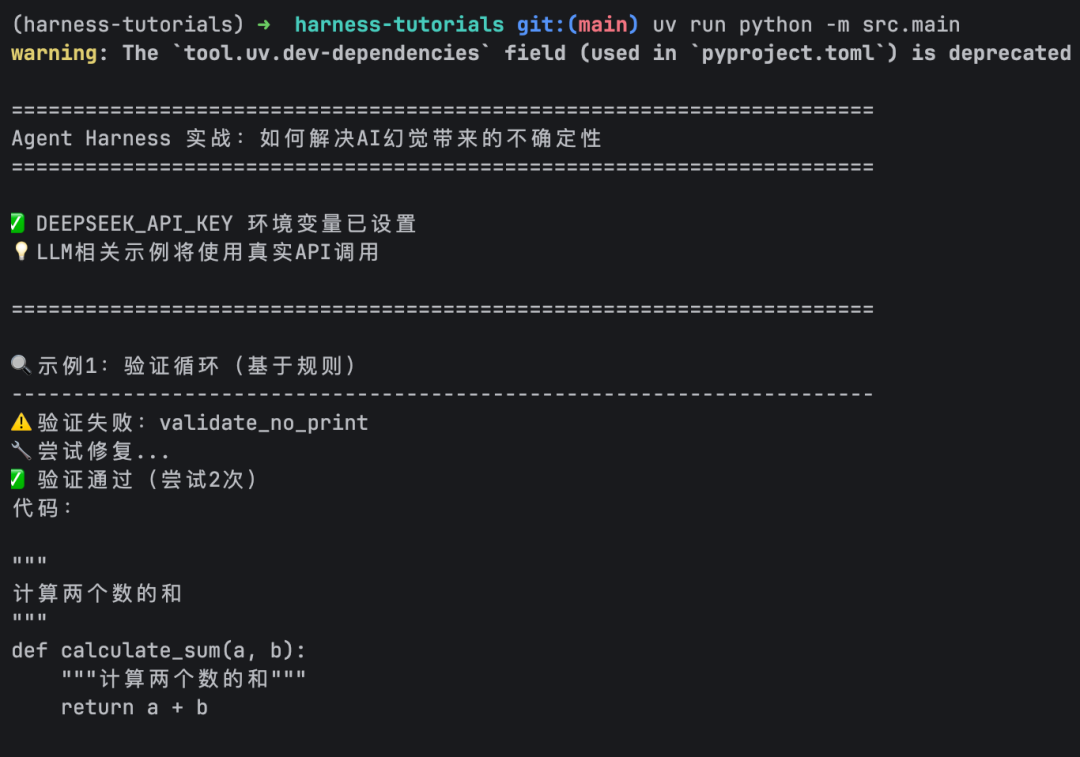Click the magnifying glass icon beside 示例1
The width and height of the screenshot is (1080, 757).
coord(20,365)
